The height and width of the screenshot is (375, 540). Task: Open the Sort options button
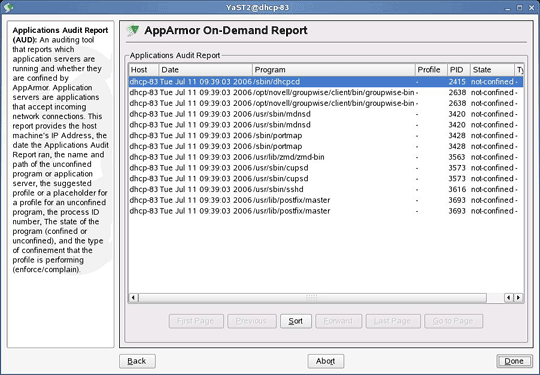[x=296, y=321]
